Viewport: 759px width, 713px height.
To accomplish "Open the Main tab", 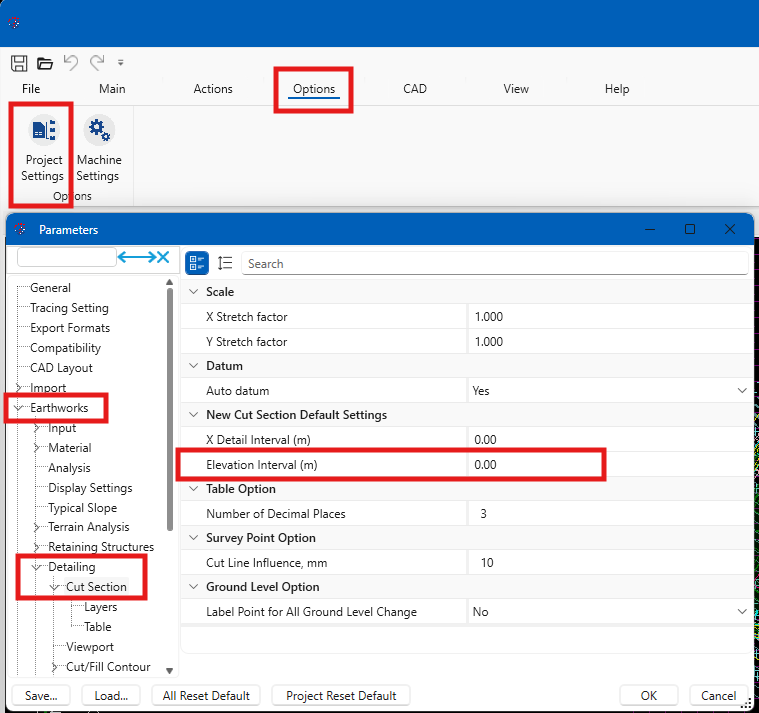I will (x=112, y=89).
